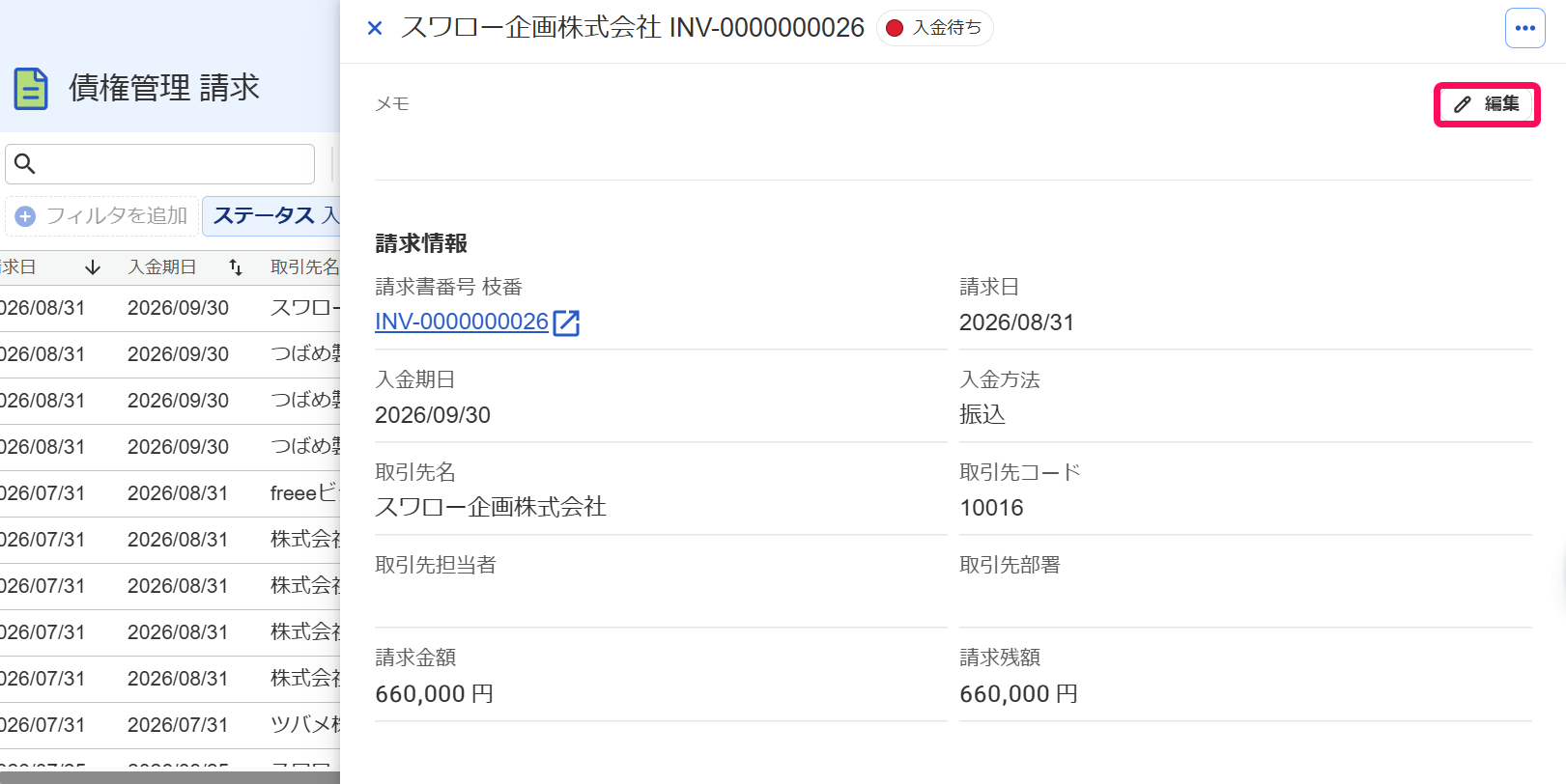Click the 入金待ち status badge

tap(935, 28)
